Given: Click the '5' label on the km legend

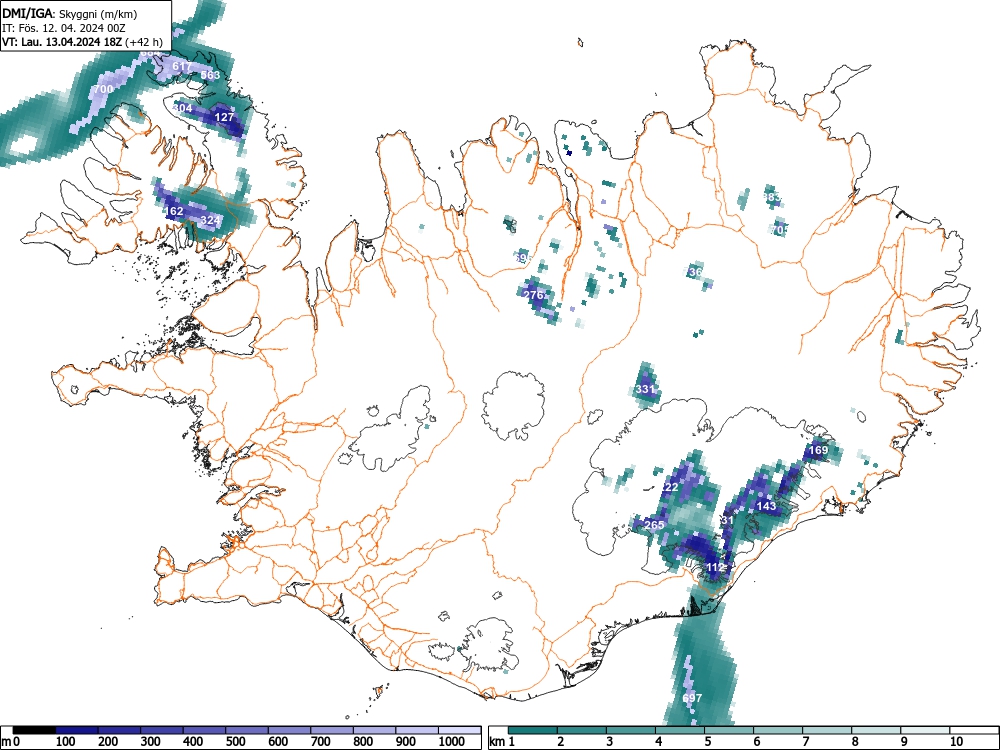Looking at the screenshot, I should [x=708, y=742].
